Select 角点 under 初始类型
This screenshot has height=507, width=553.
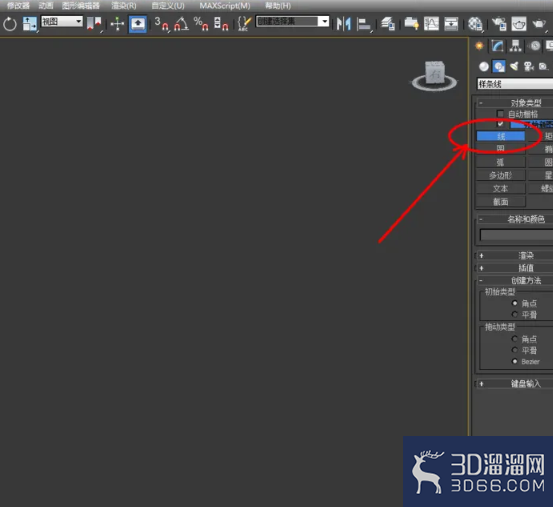click(x=515, y=303)
